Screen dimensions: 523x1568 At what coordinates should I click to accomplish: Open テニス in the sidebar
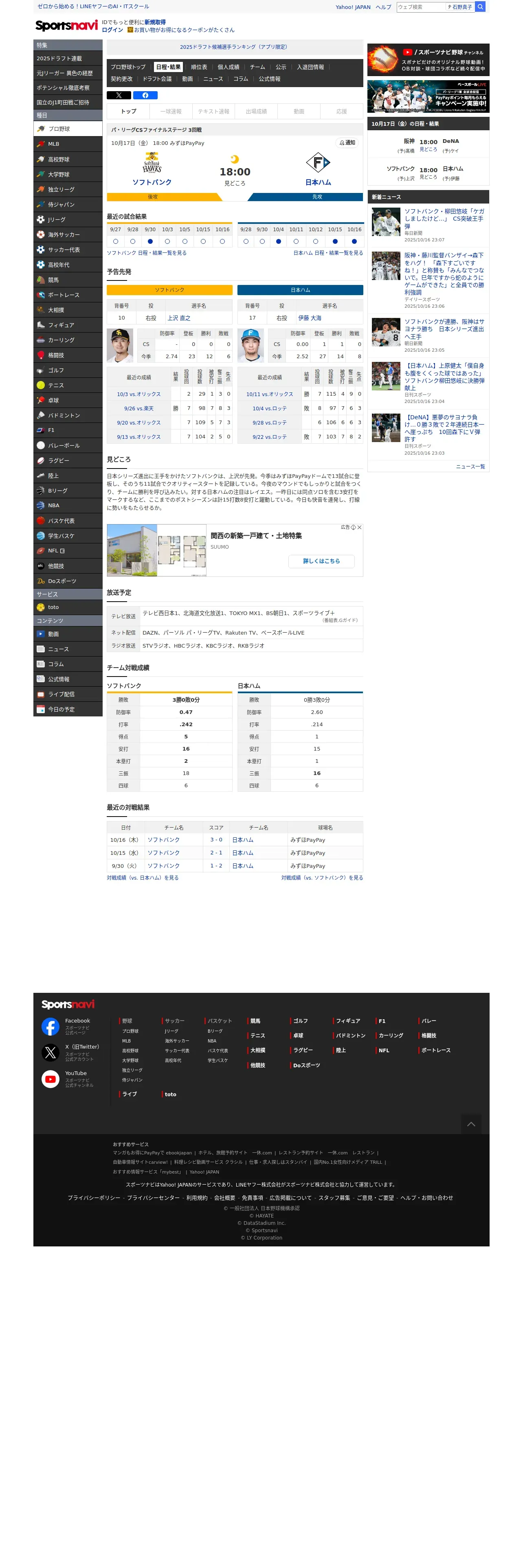(x=68, y=385)
